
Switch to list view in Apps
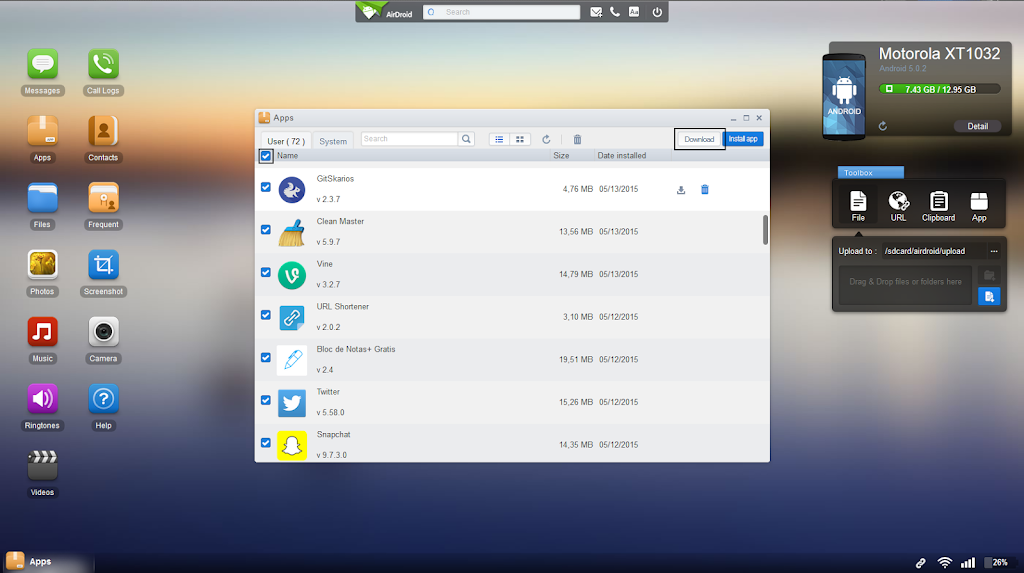[499, 140]
